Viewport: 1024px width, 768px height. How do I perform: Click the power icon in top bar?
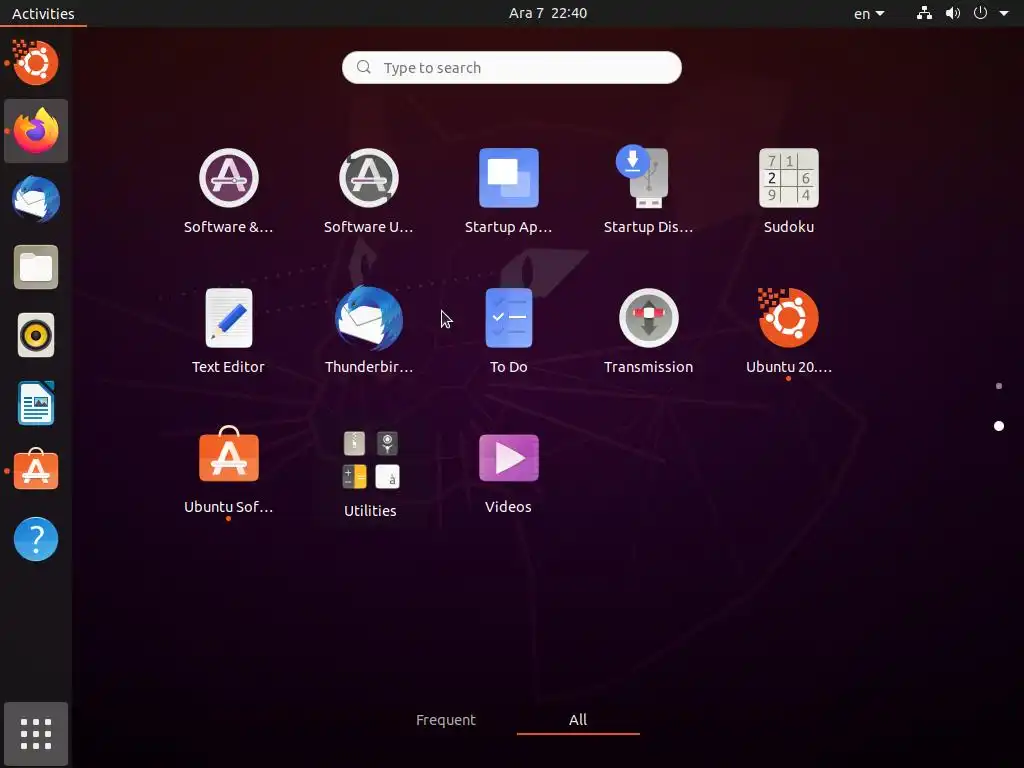click(980, 12)
